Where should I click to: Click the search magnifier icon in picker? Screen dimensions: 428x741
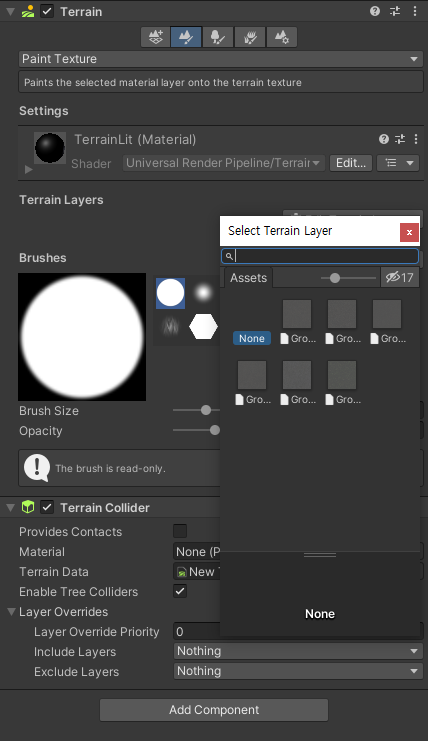pos(229,256)
